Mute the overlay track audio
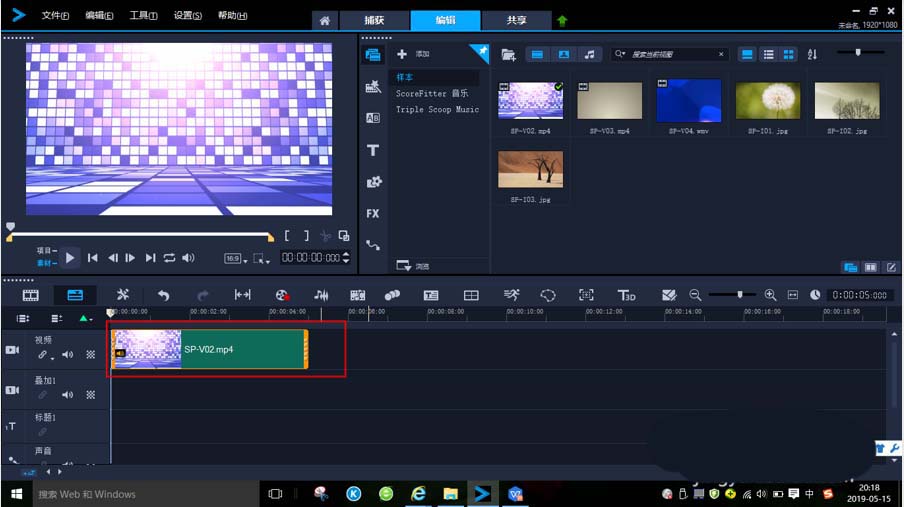This screenshot has width=904, height=507. point(67,395)
